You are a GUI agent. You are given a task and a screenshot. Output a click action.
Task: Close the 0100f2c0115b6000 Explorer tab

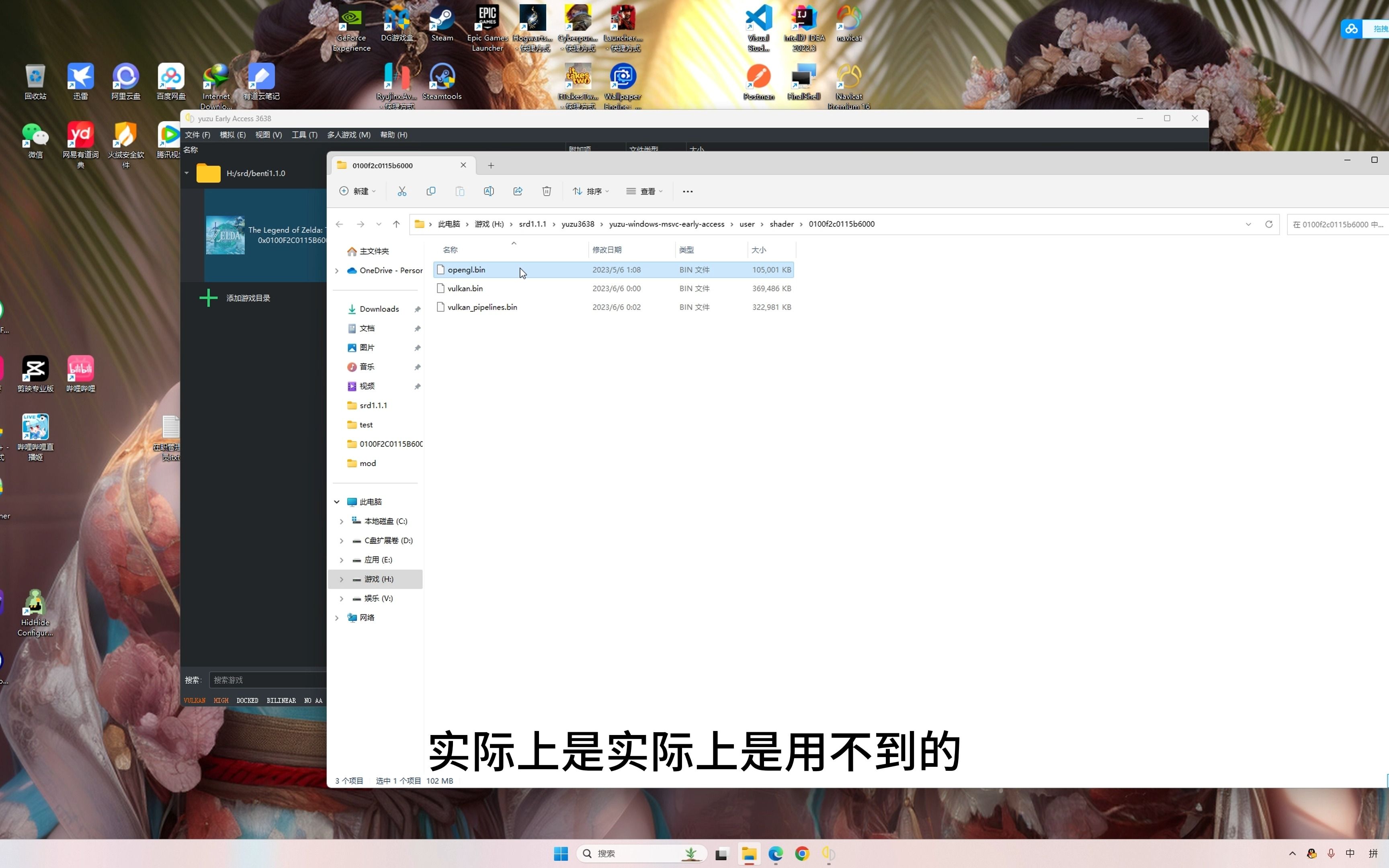coord(463,165)
